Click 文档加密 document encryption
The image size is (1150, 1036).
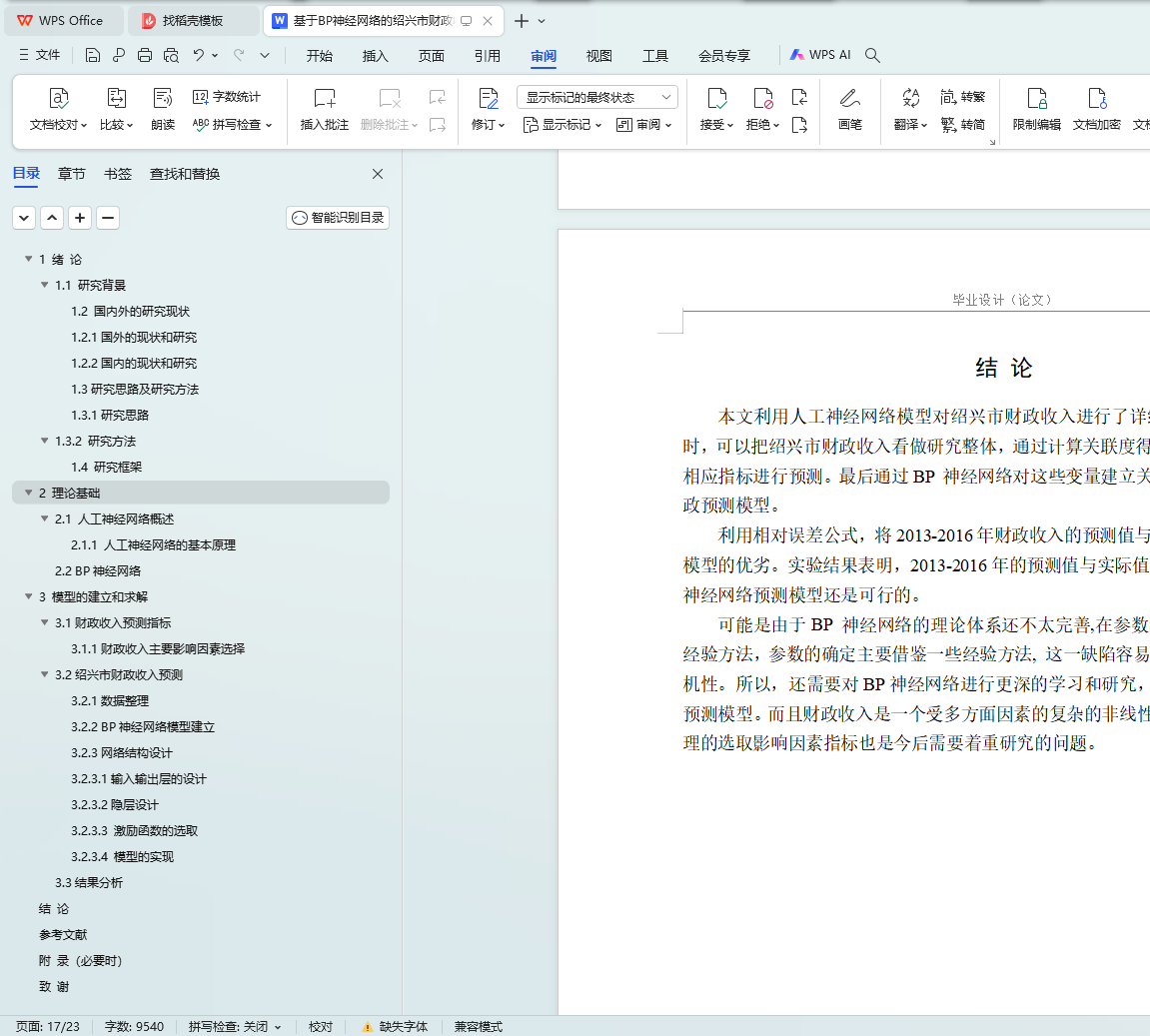(x=1096, y=109)
